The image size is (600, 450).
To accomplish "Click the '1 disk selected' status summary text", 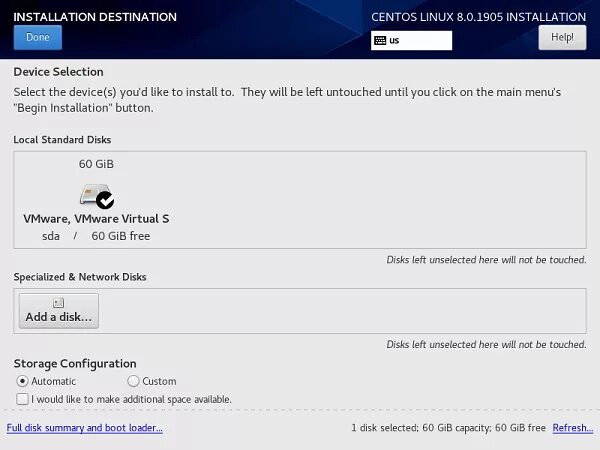I will pyautogui.click(x=448, y=427).
